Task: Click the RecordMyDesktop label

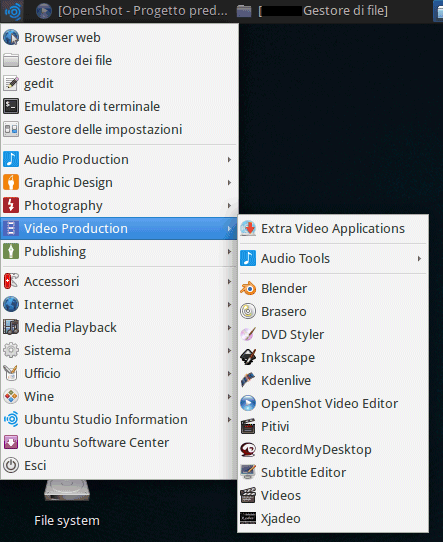Action: point(316,450)
